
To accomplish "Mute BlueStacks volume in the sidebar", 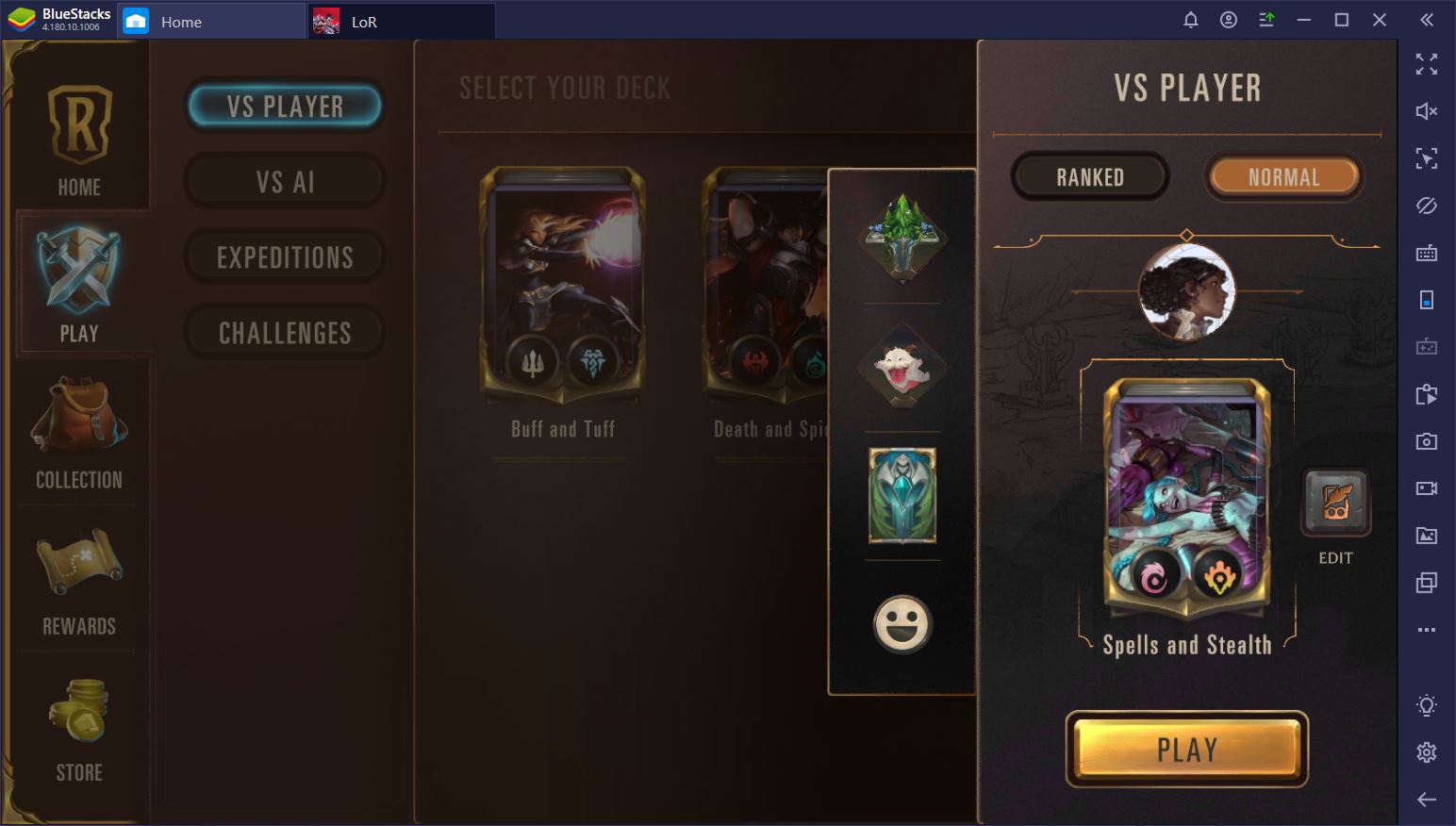I will click(1426, 111).
